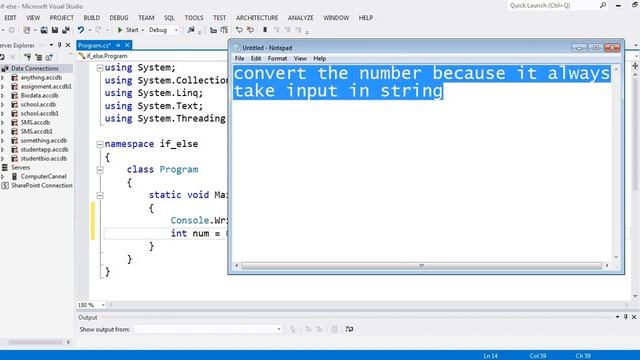Open the SQL menu
The image size is (640, 360).
click(169, 18)
